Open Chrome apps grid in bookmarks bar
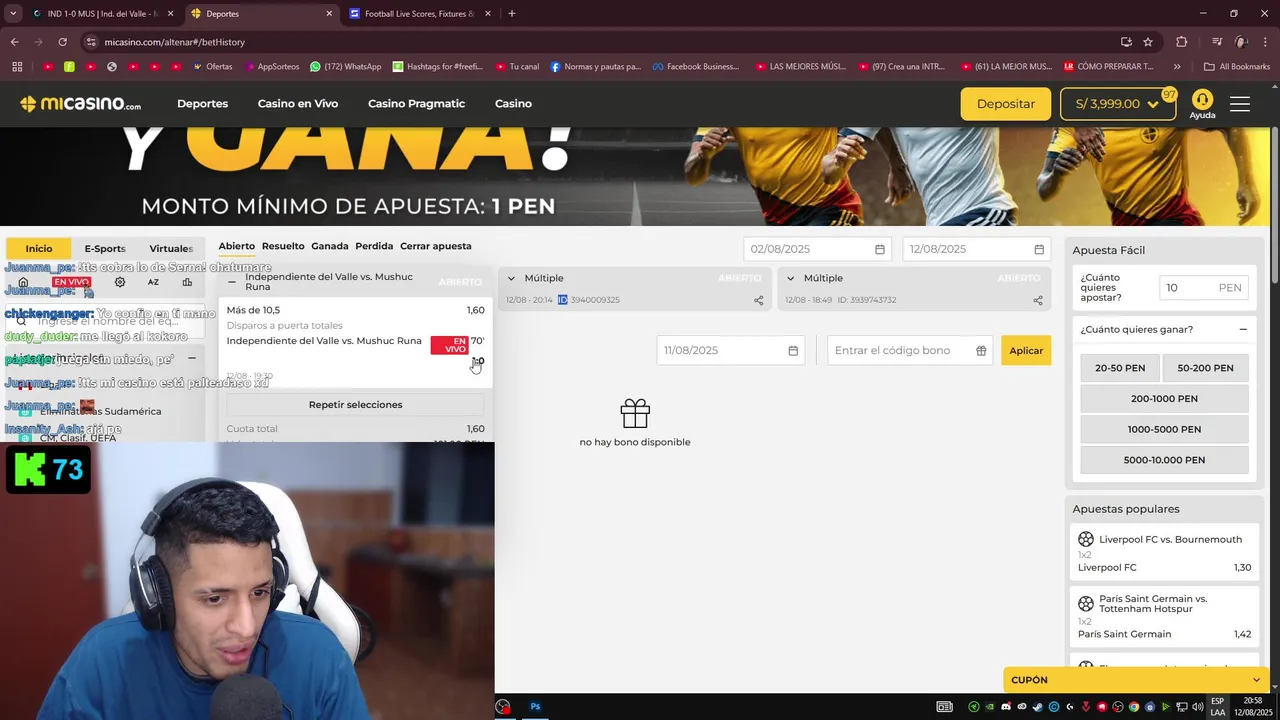 click(x=17, y=67)
